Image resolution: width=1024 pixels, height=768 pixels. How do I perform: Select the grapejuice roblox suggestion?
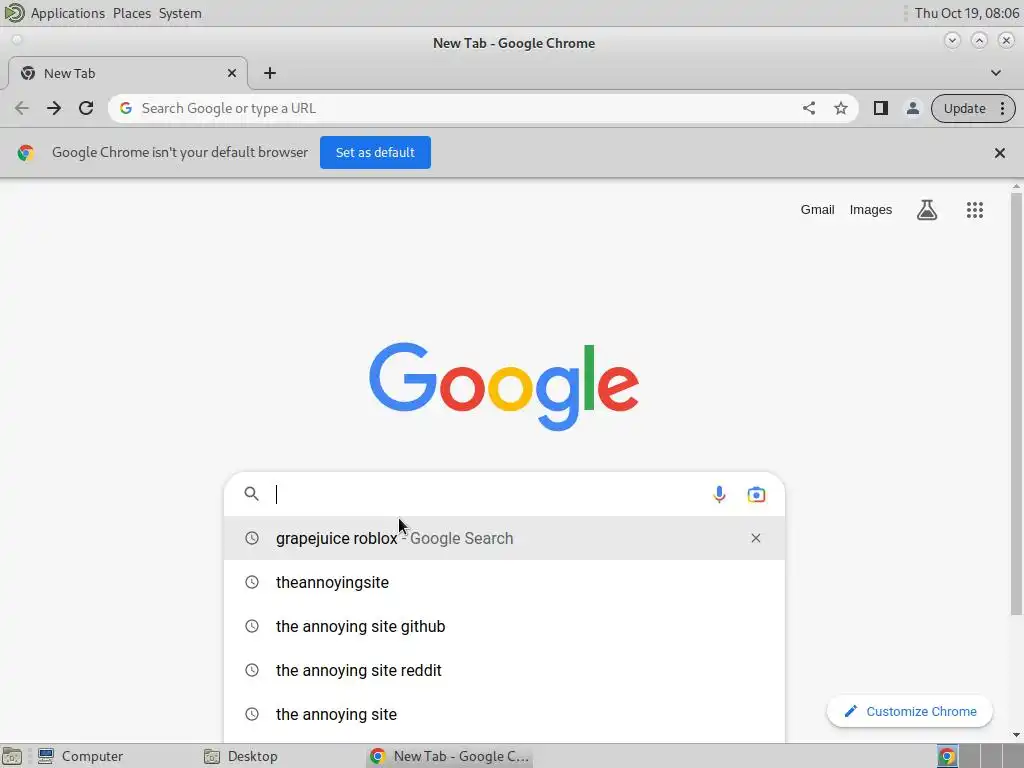504,538
